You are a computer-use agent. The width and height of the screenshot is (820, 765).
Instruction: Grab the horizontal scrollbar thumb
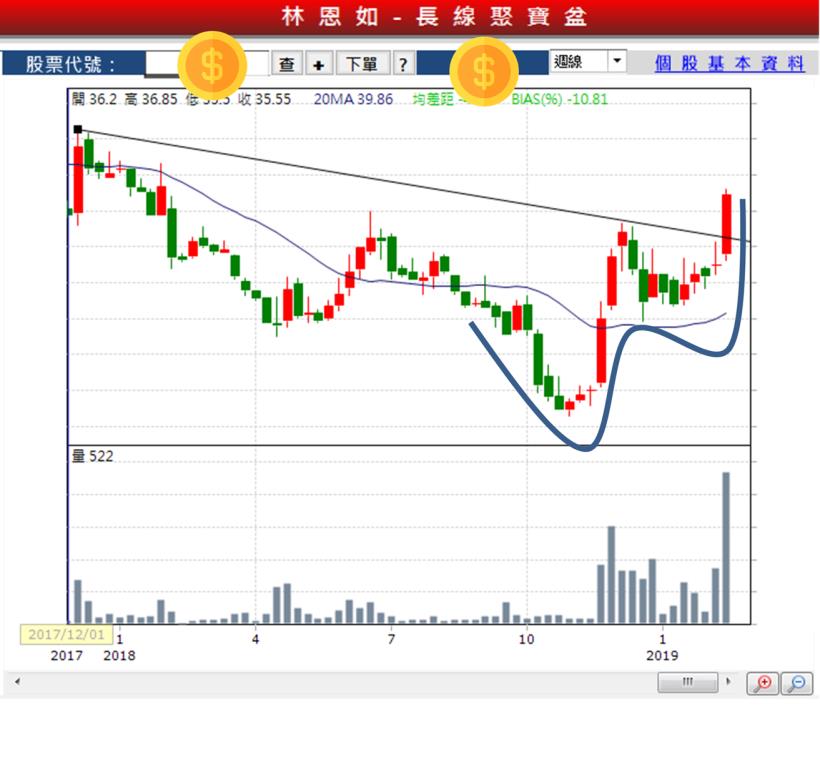click(688, 682)
